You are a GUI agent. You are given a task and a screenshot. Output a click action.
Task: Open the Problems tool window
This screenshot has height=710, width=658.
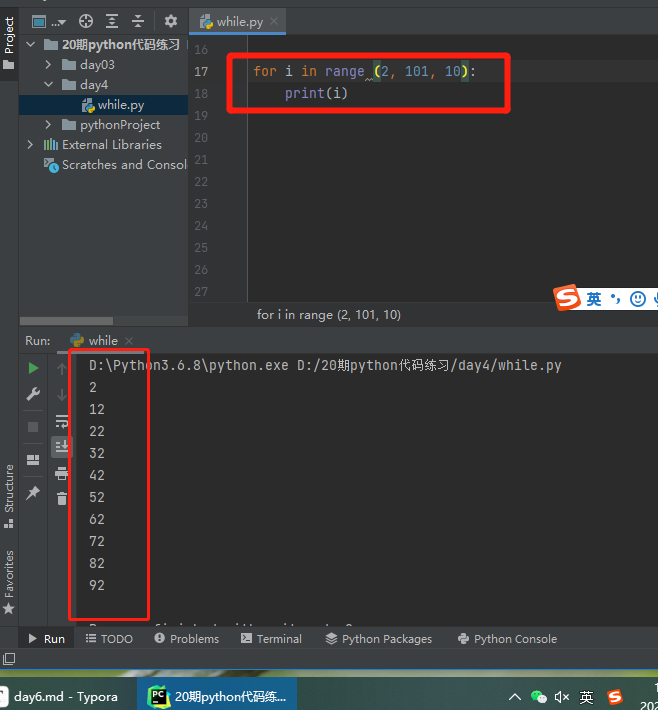click(x=187, y=639)
